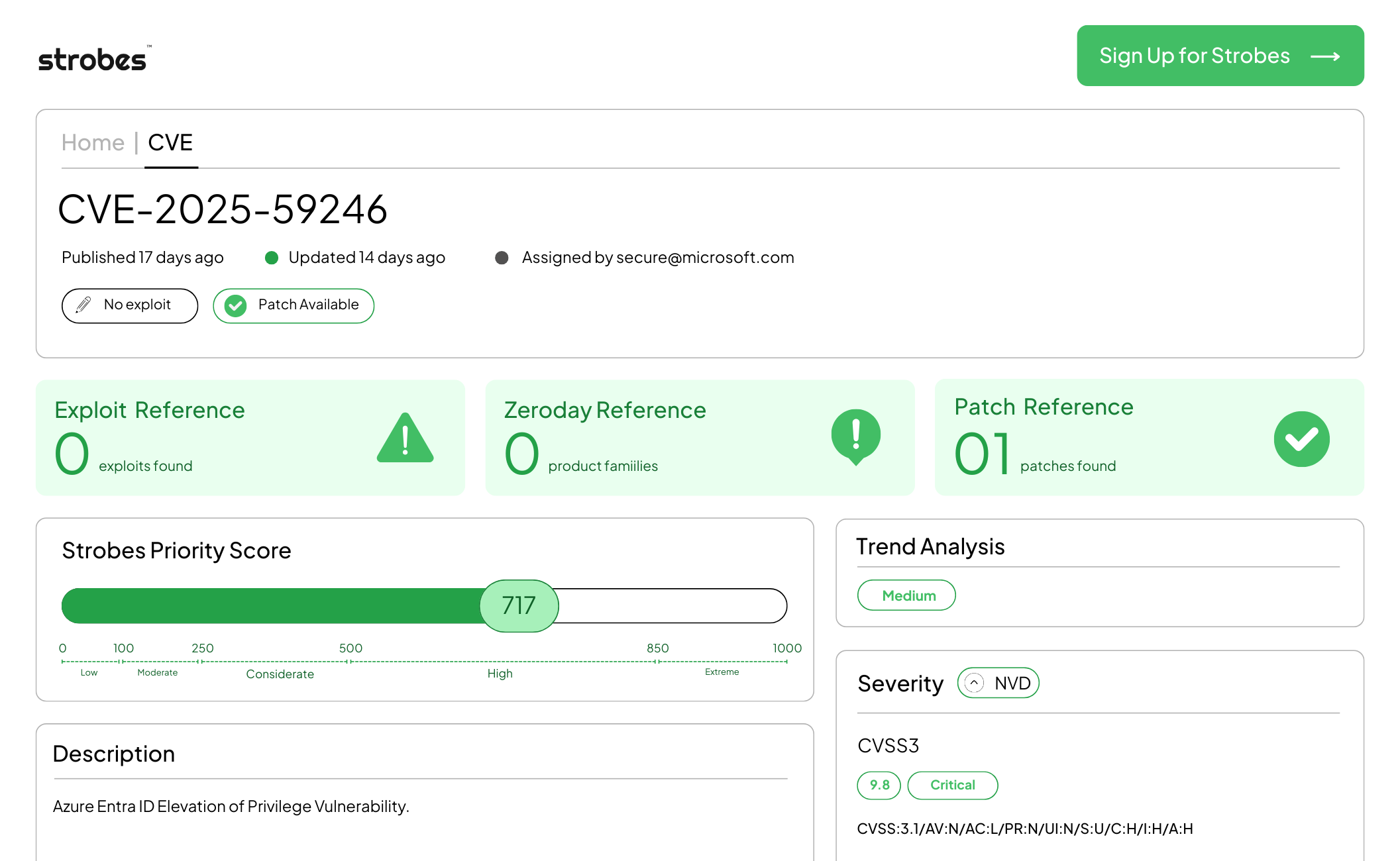Open the NVD severity source dropdown
Image resolution: width=1400 pixels, height=861 pixels.
[x=998, y=683]
